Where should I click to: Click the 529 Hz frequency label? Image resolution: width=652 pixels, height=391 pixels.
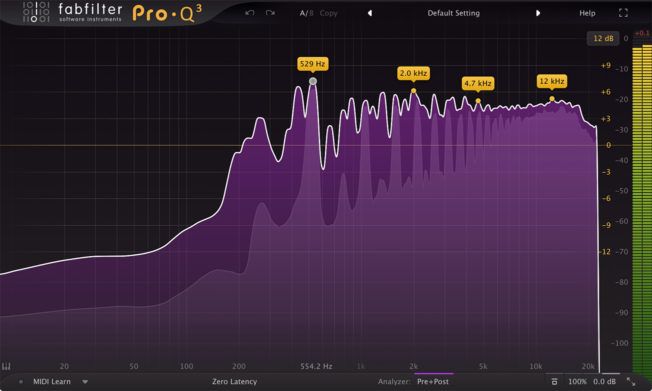pyautogui.click(x=313, y=64)
